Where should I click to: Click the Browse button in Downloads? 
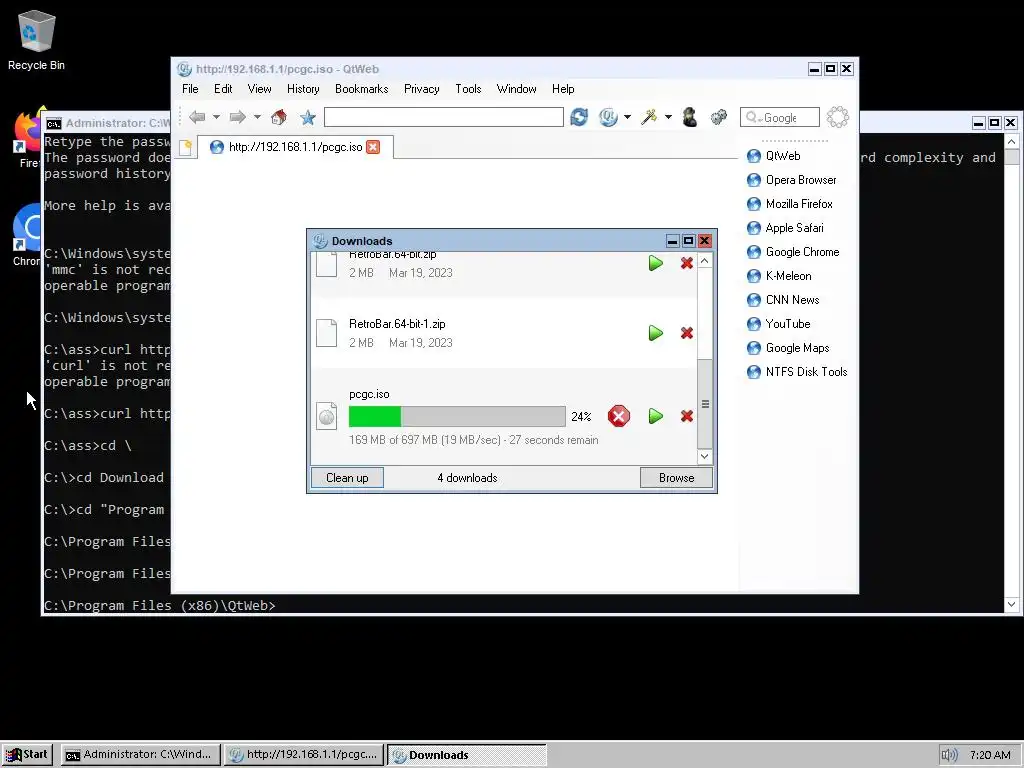pyautogui.click(x=677, y=478)
